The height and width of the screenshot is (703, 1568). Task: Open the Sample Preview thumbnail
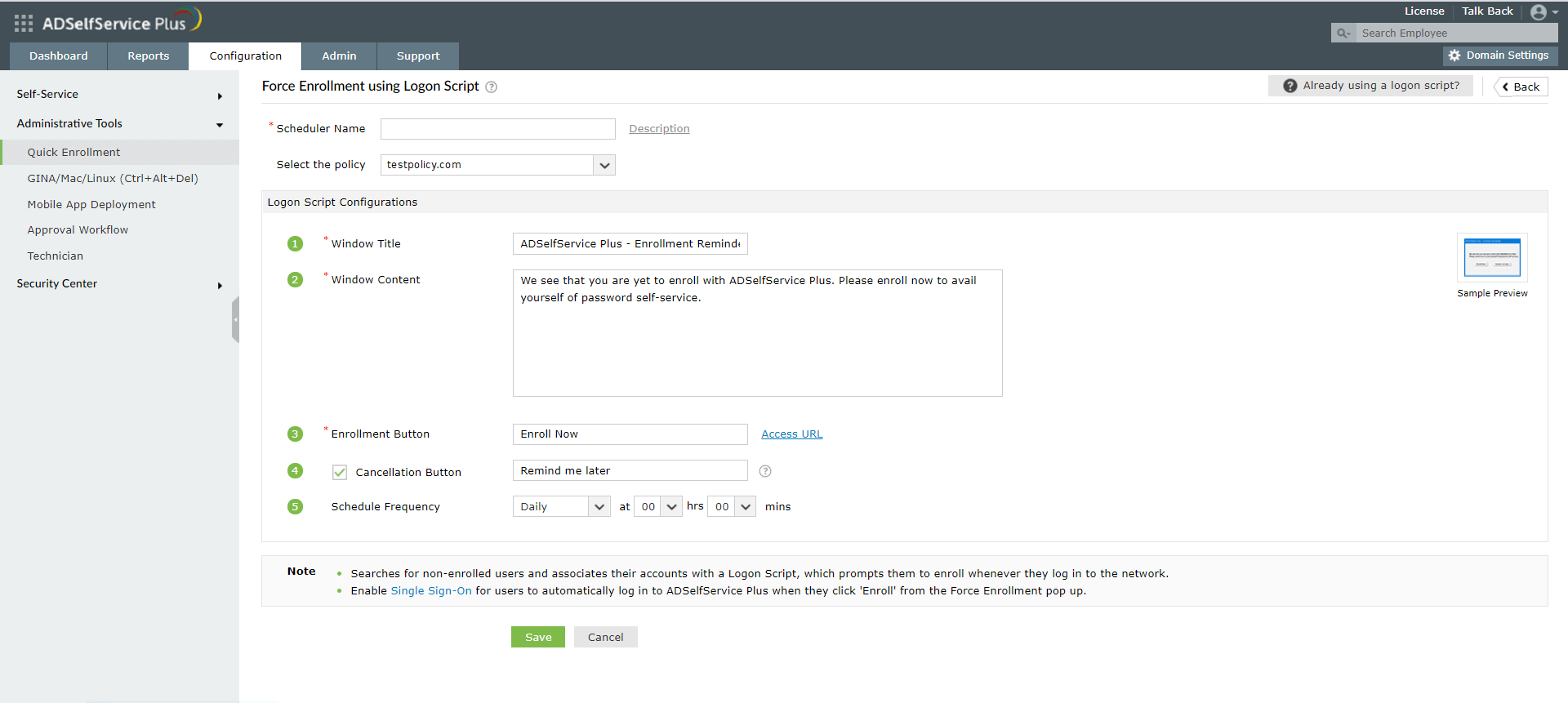click(x=1492, y=257)
